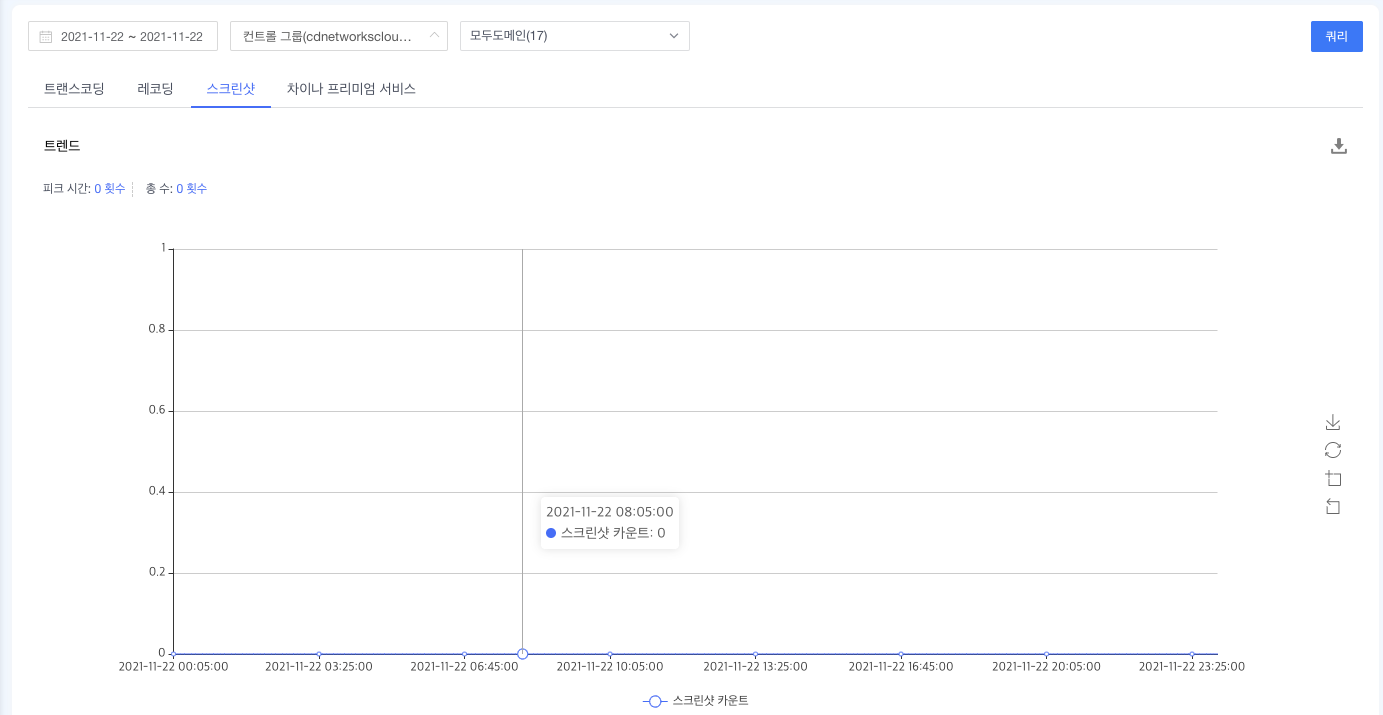Click the 총 수 0 횟수 value
The image size is (1383, 715).
pyautogui.click(x=191, y=189)
